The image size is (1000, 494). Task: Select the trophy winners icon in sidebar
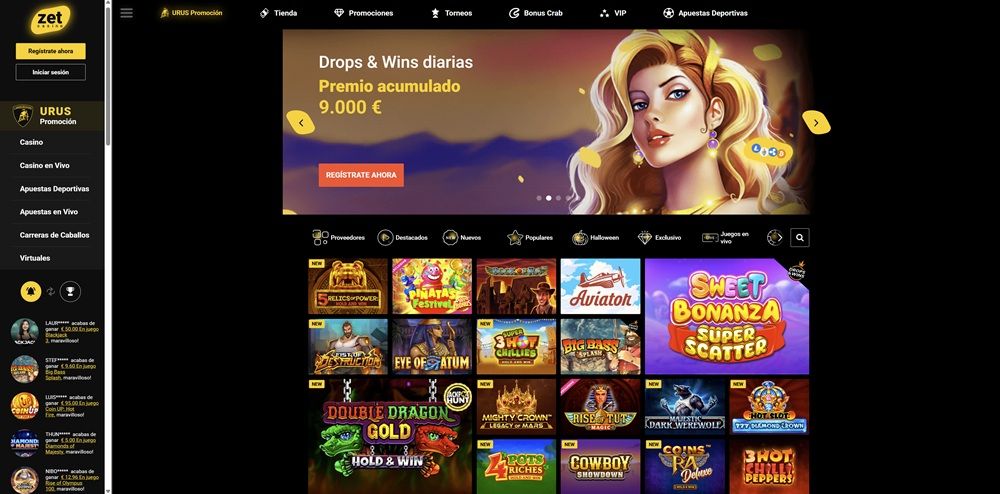[x=70, y=291]
